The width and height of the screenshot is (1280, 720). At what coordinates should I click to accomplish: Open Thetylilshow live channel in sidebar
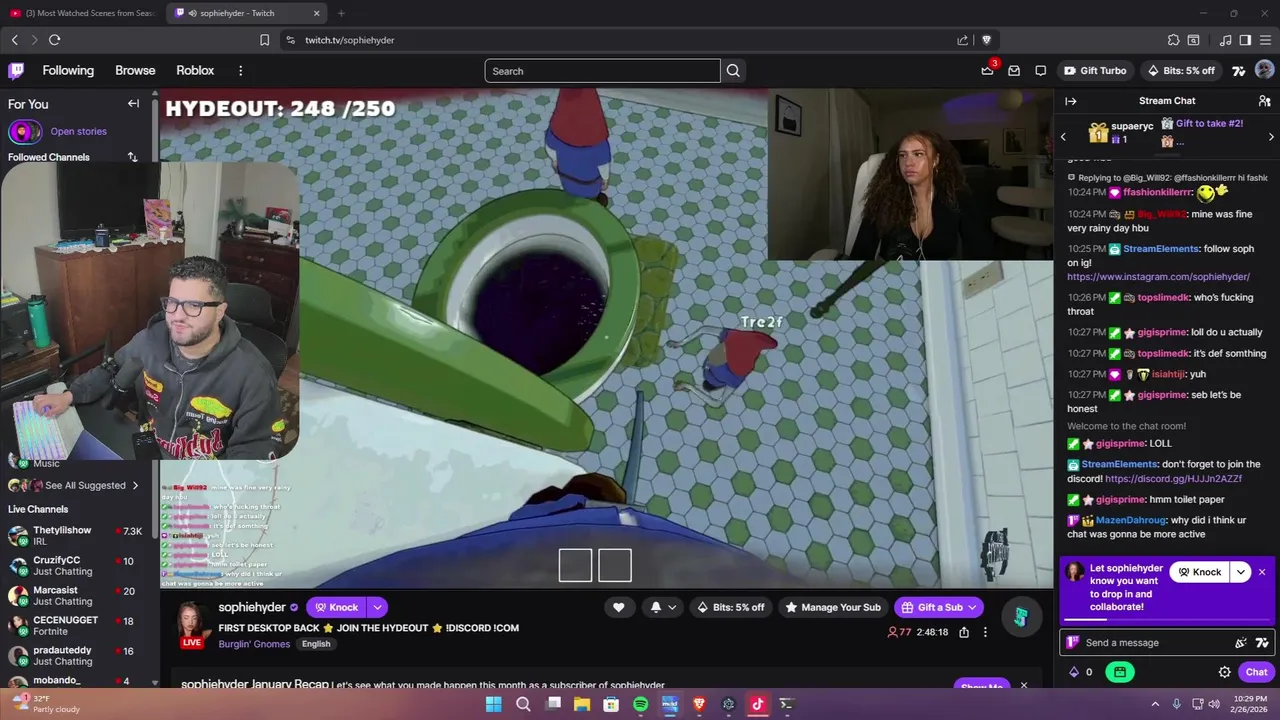pyautogui.click(x=75, y=536)
